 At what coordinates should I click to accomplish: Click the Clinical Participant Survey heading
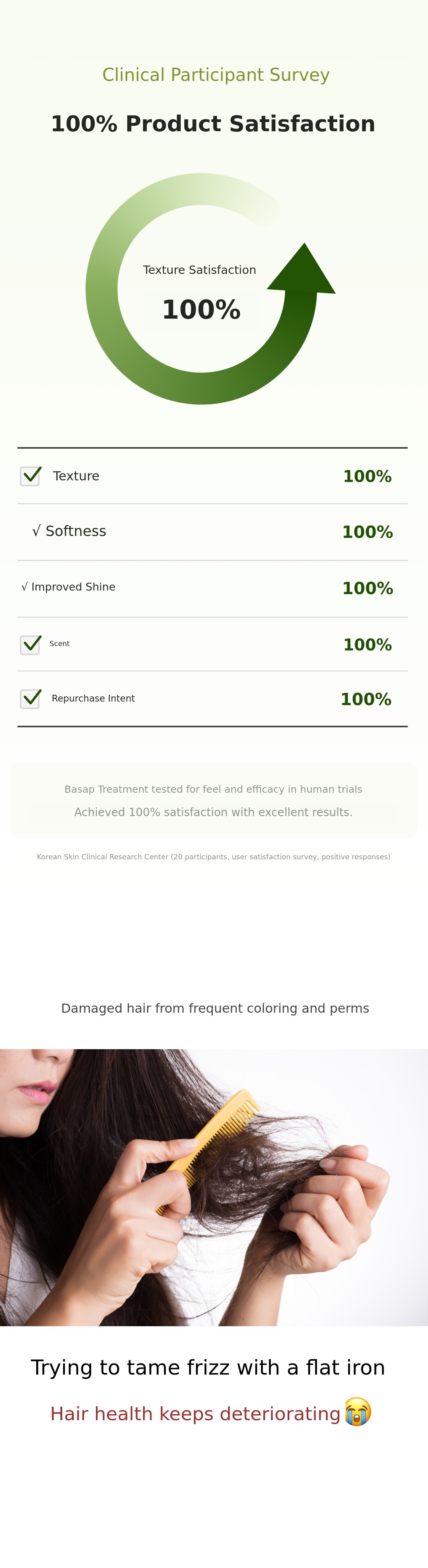216,75
